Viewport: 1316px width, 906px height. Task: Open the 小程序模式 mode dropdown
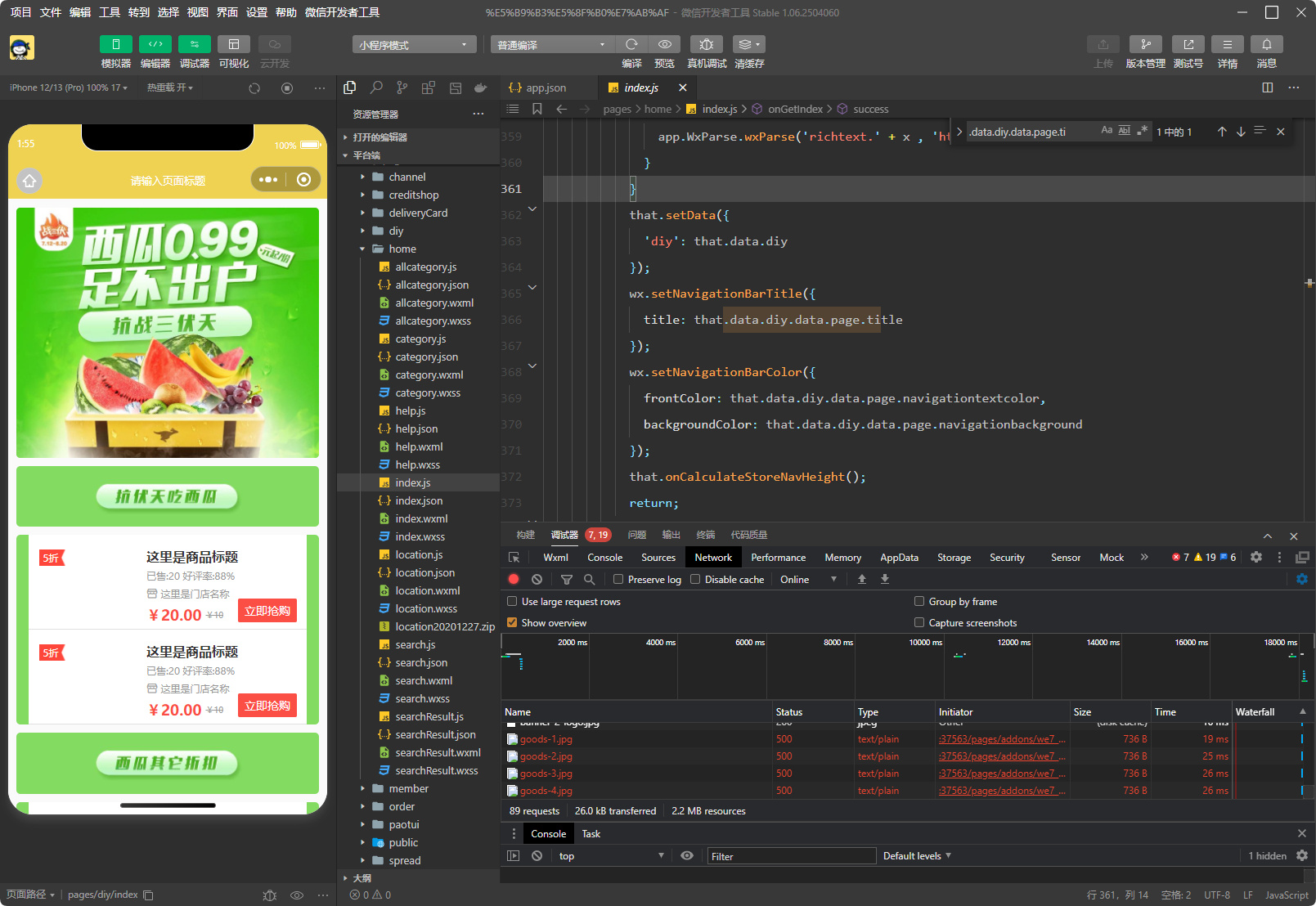(x=414, y=45)
